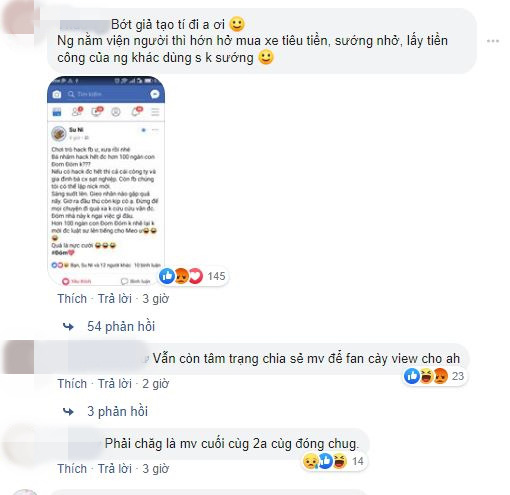Open the 145 reactions count list
510x495 pixels.
(x=216, y=276)
